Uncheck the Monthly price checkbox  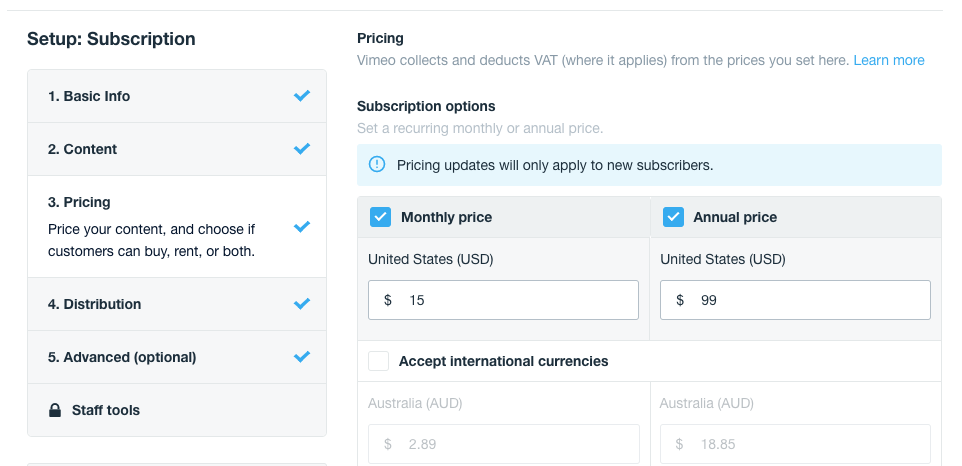[x=380, y=217]
